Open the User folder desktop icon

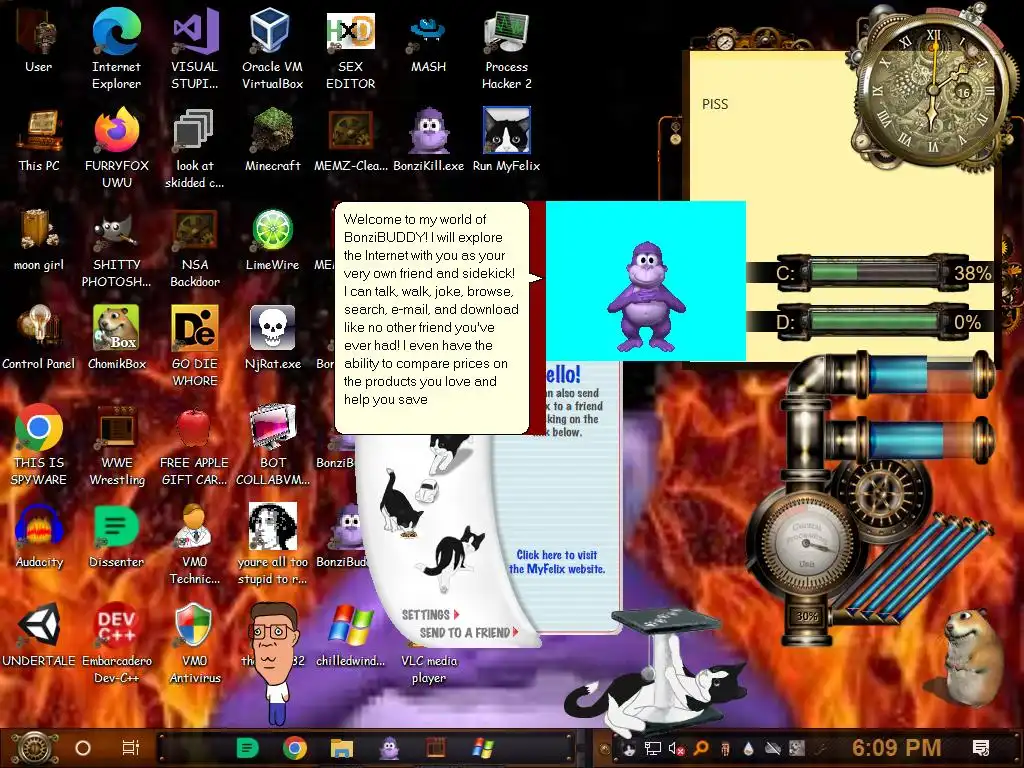(x=39, y=40)
